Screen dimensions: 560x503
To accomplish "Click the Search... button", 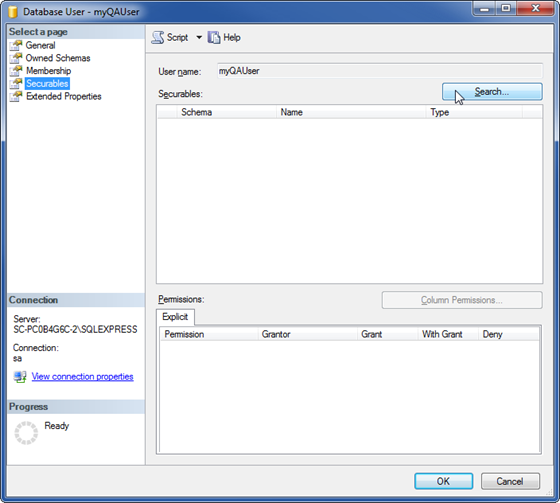I will pyautogui.click(x=492, y=92).
